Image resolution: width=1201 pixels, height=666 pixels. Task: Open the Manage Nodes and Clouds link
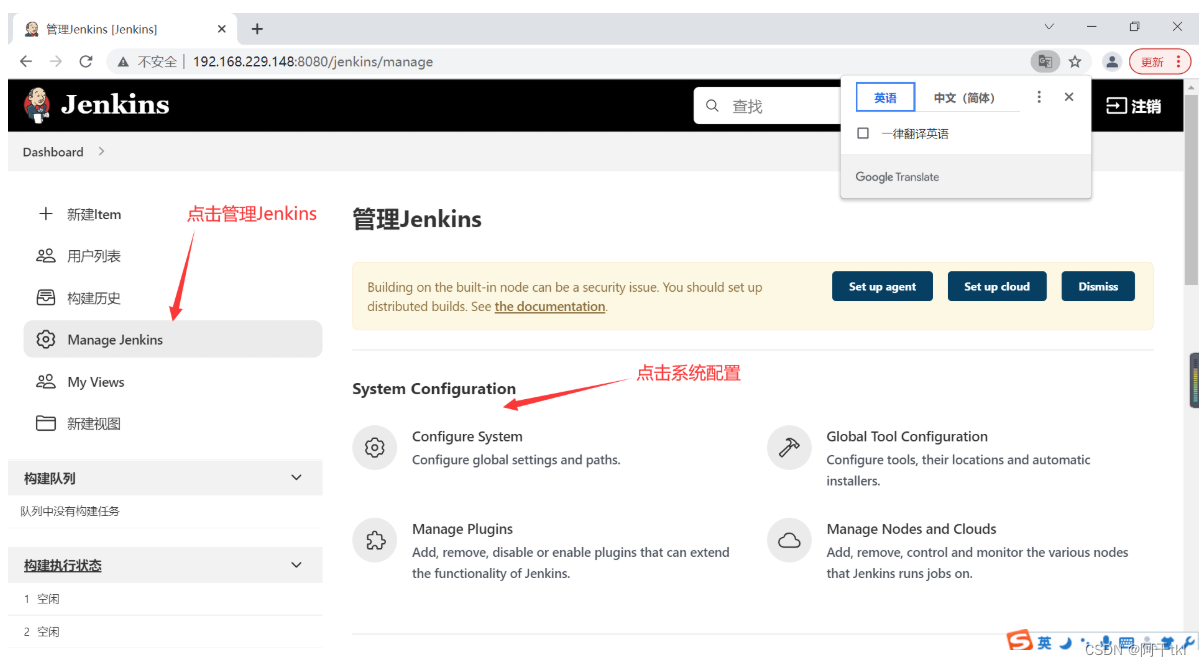[911, 529]
